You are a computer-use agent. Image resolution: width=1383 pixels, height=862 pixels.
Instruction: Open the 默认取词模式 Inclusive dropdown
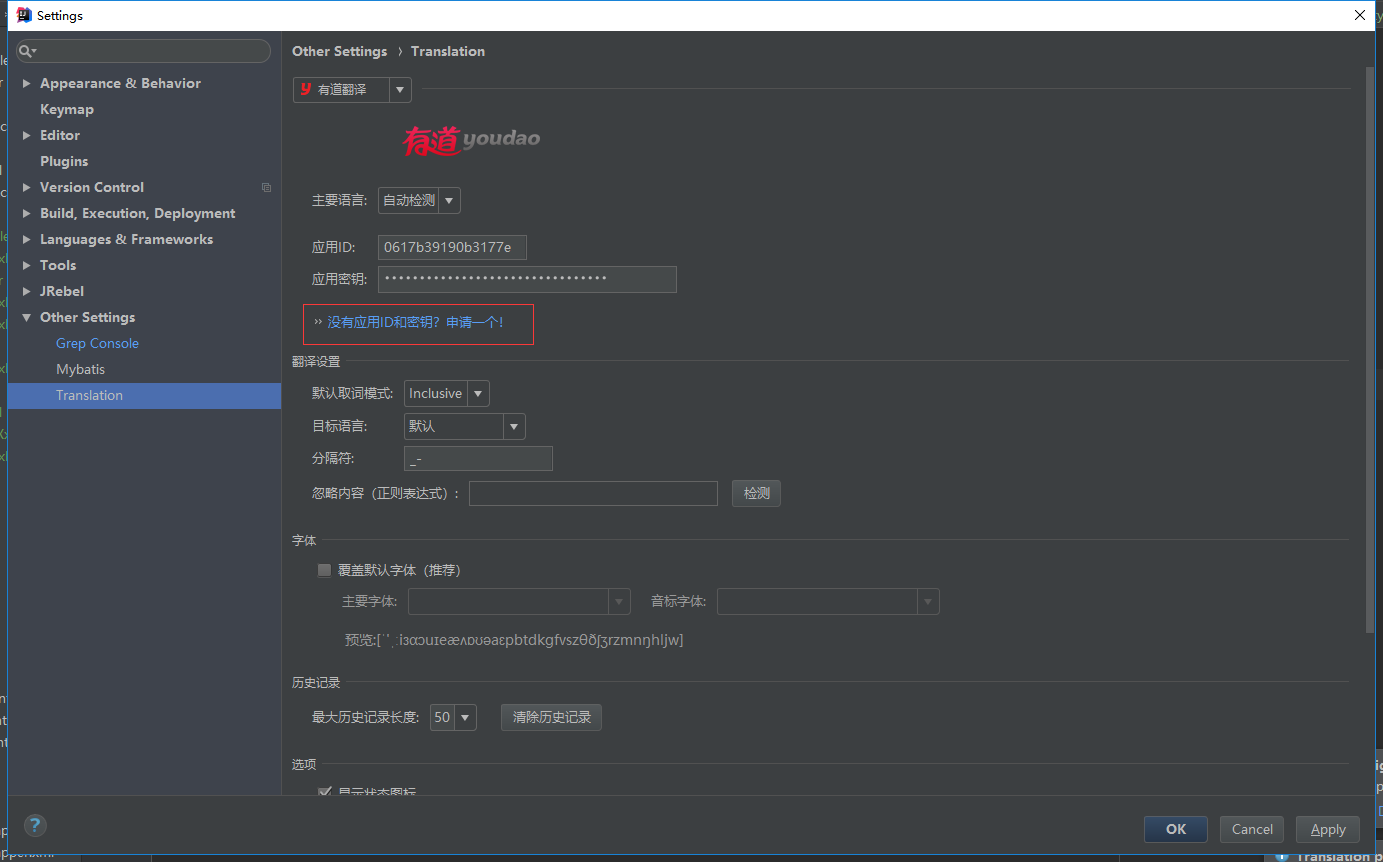pyautogui.click(x=446, y=393)
